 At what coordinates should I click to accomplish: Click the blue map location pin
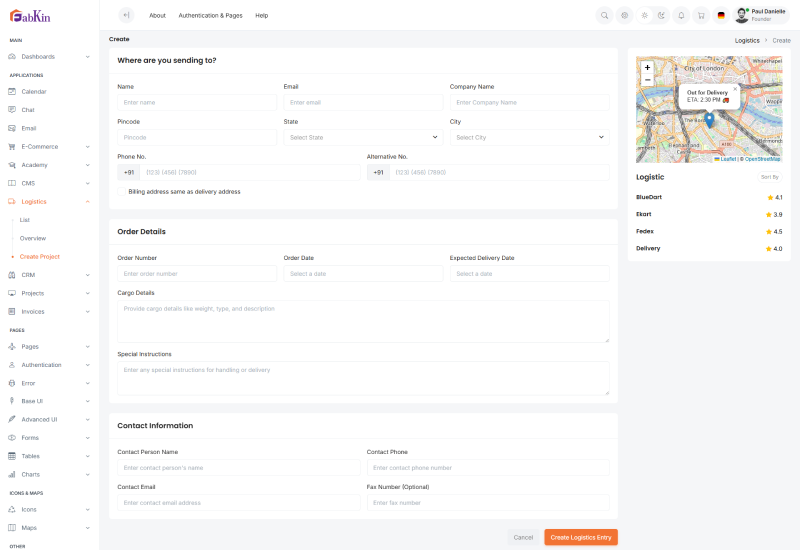(709, 119)
